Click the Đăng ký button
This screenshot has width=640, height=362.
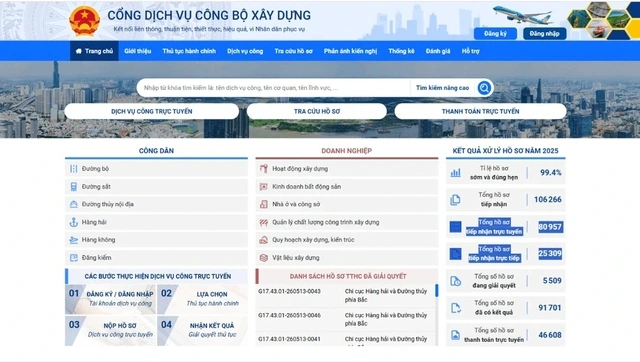(x=495, y=33)
